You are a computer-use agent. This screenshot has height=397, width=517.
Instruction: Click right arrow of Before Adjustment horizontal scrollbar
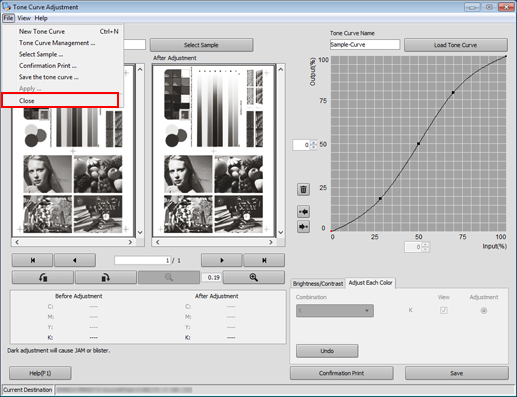tap(130, 242)
